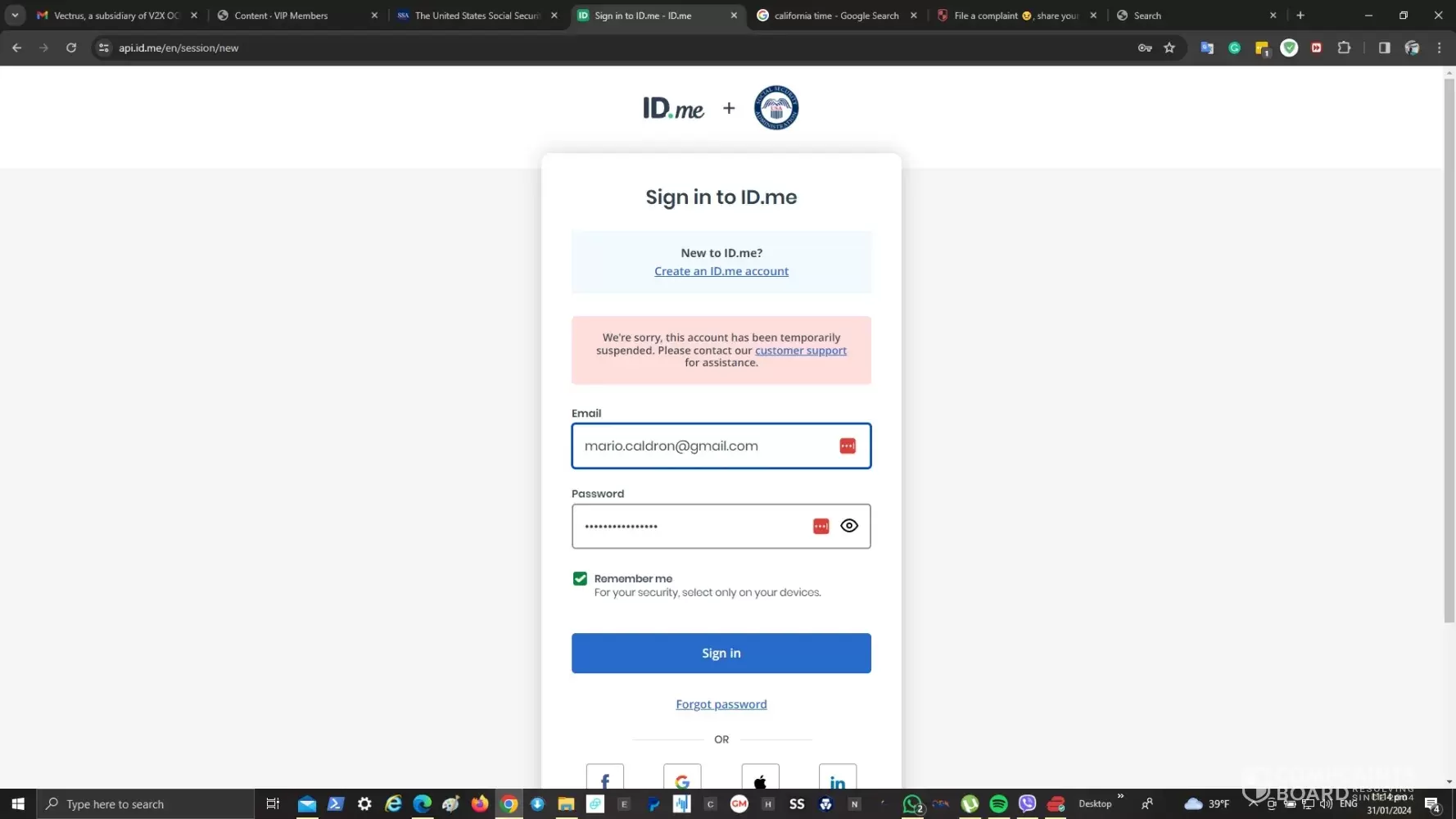
Task: Click the password manager icon in Password field
Action: 821,526
